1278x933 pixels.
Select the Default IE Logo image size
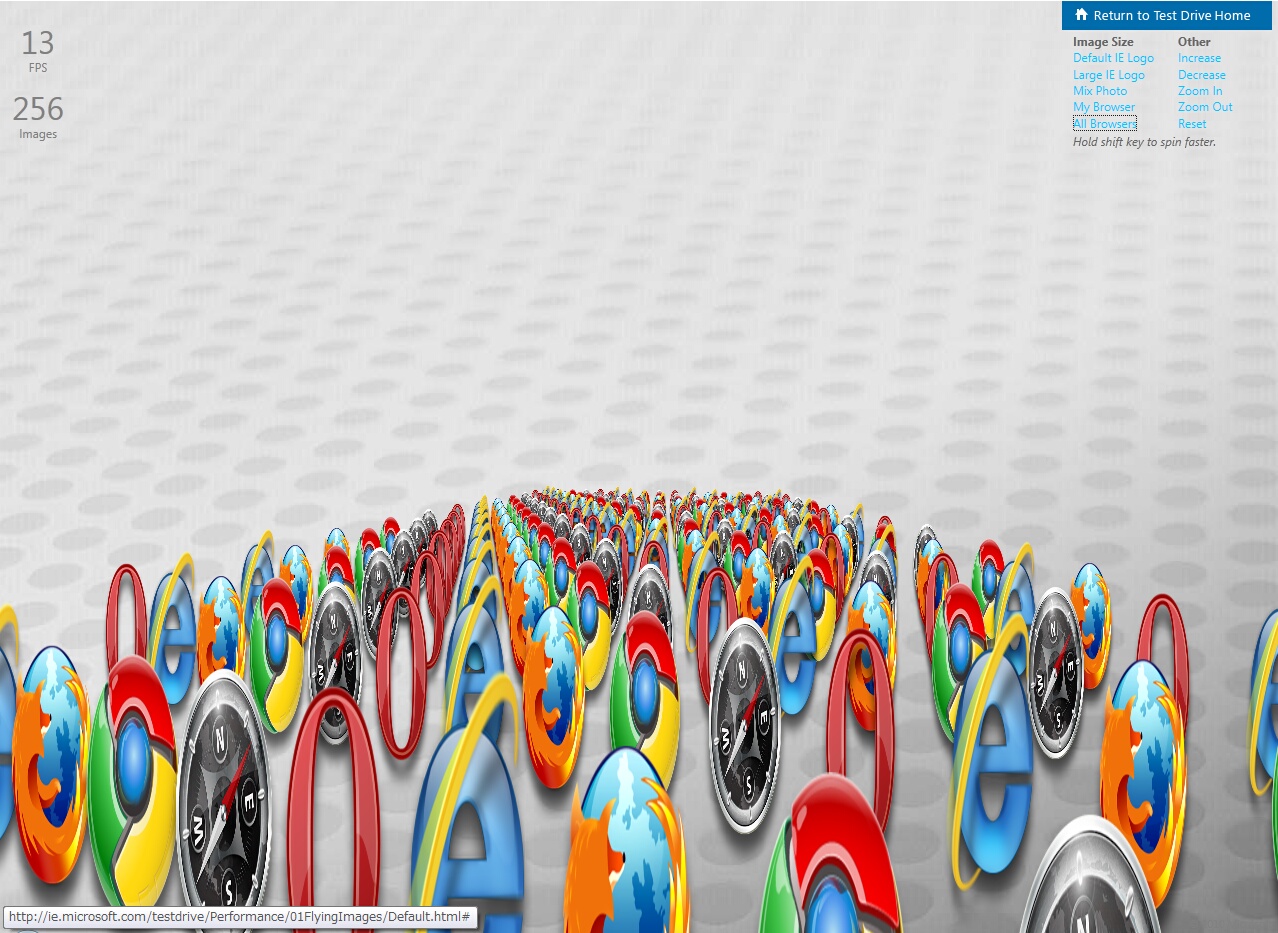[x=1113, y=58]
